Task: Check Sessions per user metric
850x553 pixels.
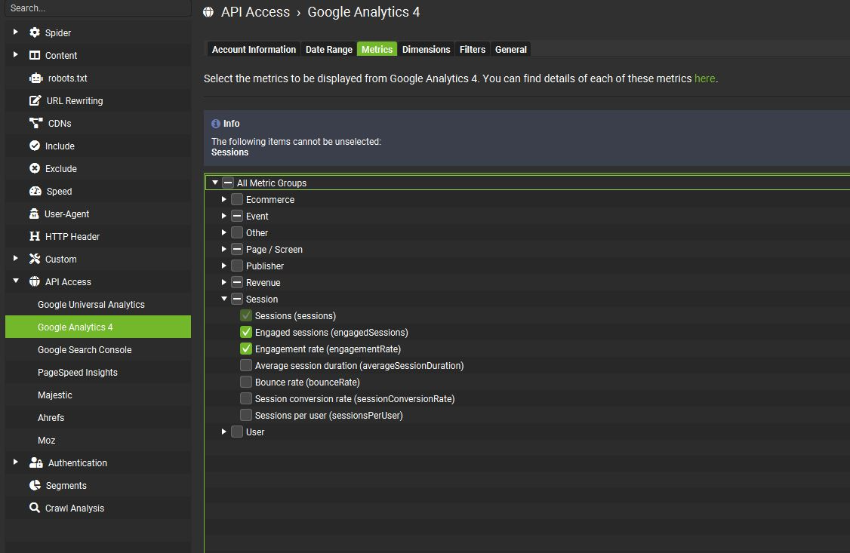Action: pyautogui.click(x=246, y=415)
